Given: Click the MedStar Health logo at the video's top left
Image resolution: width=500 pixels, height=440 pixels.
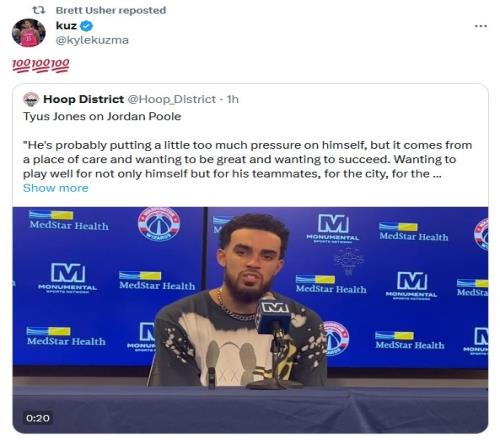Looking at the screenshot, I should click(69, 221).
